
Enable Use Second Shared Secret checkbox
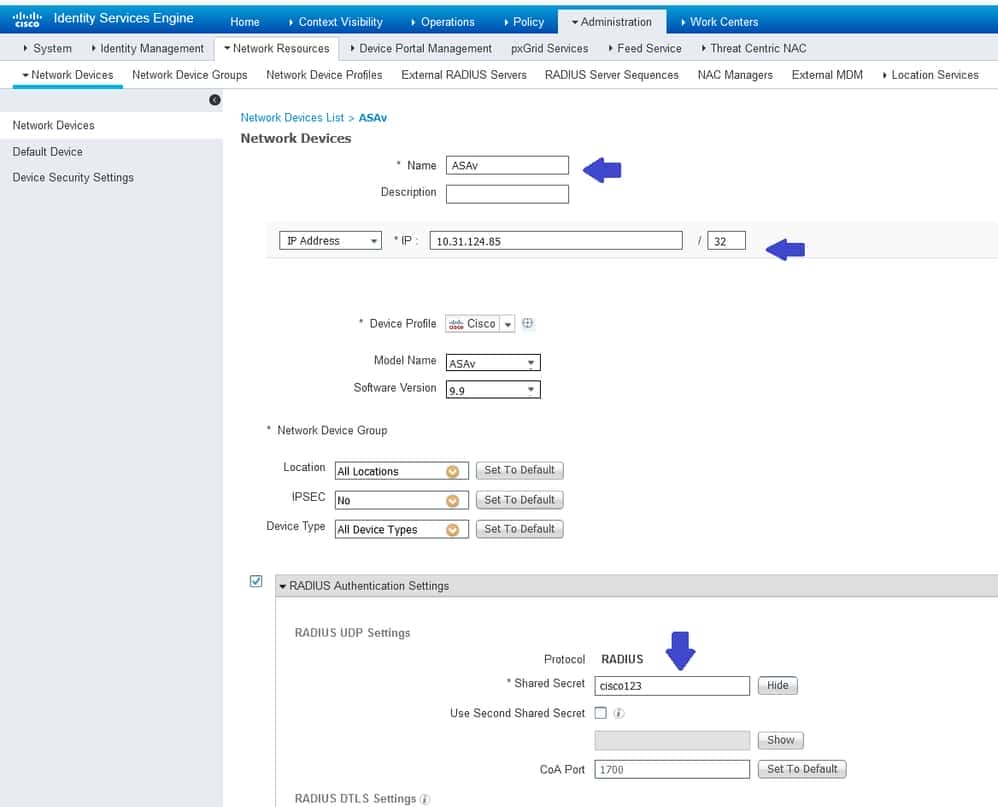tap(600, 713)
